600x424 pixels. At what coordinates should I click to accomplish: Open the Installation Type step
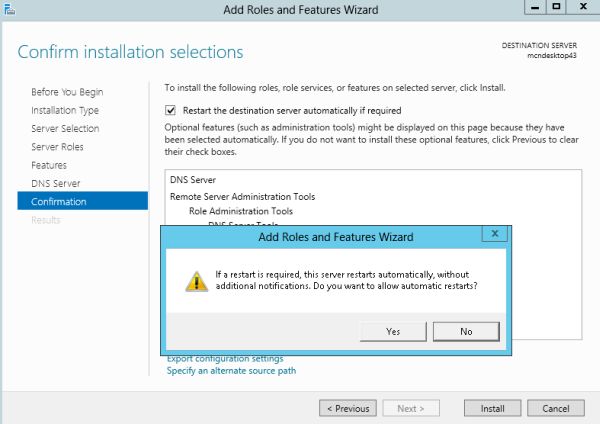(65, 110)
